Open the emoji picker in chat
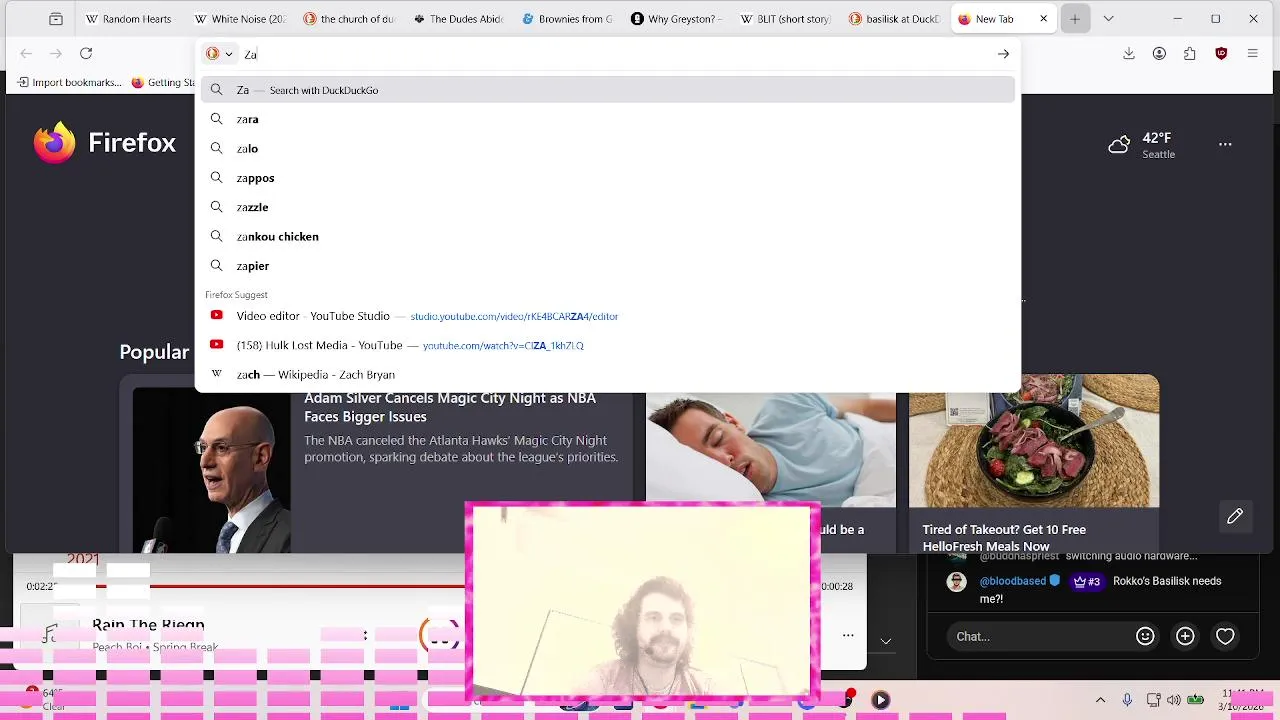 tap(1145, 636)
